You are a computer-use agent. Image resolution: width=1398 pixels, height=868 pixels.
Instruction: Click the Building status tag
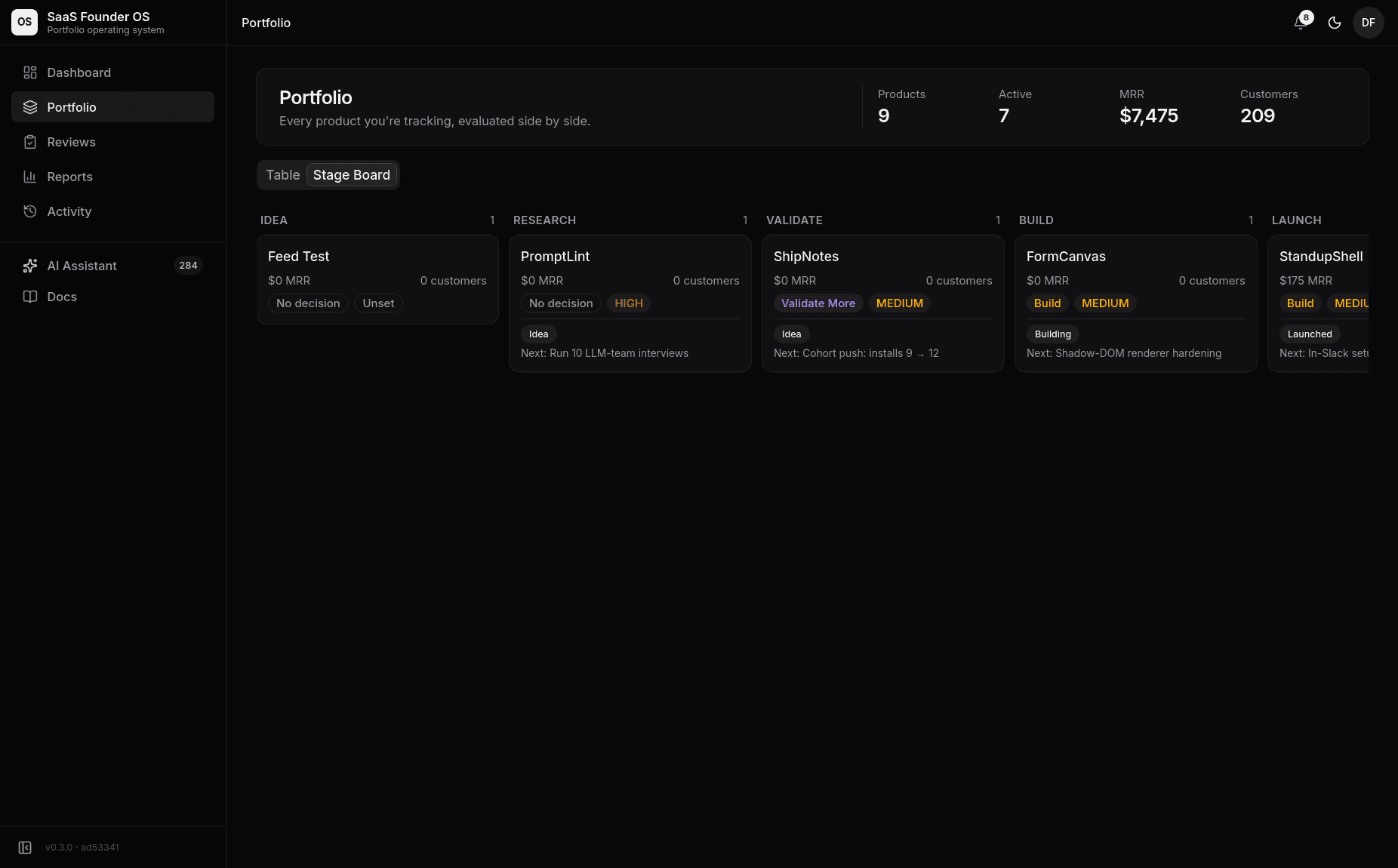(x=1053, y=334)
